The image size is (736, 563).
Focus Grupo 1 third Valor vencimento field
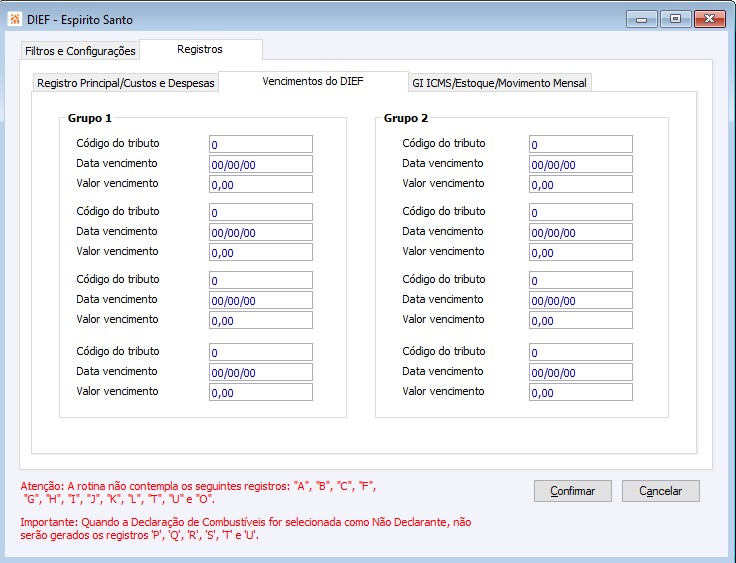(261, 320)
